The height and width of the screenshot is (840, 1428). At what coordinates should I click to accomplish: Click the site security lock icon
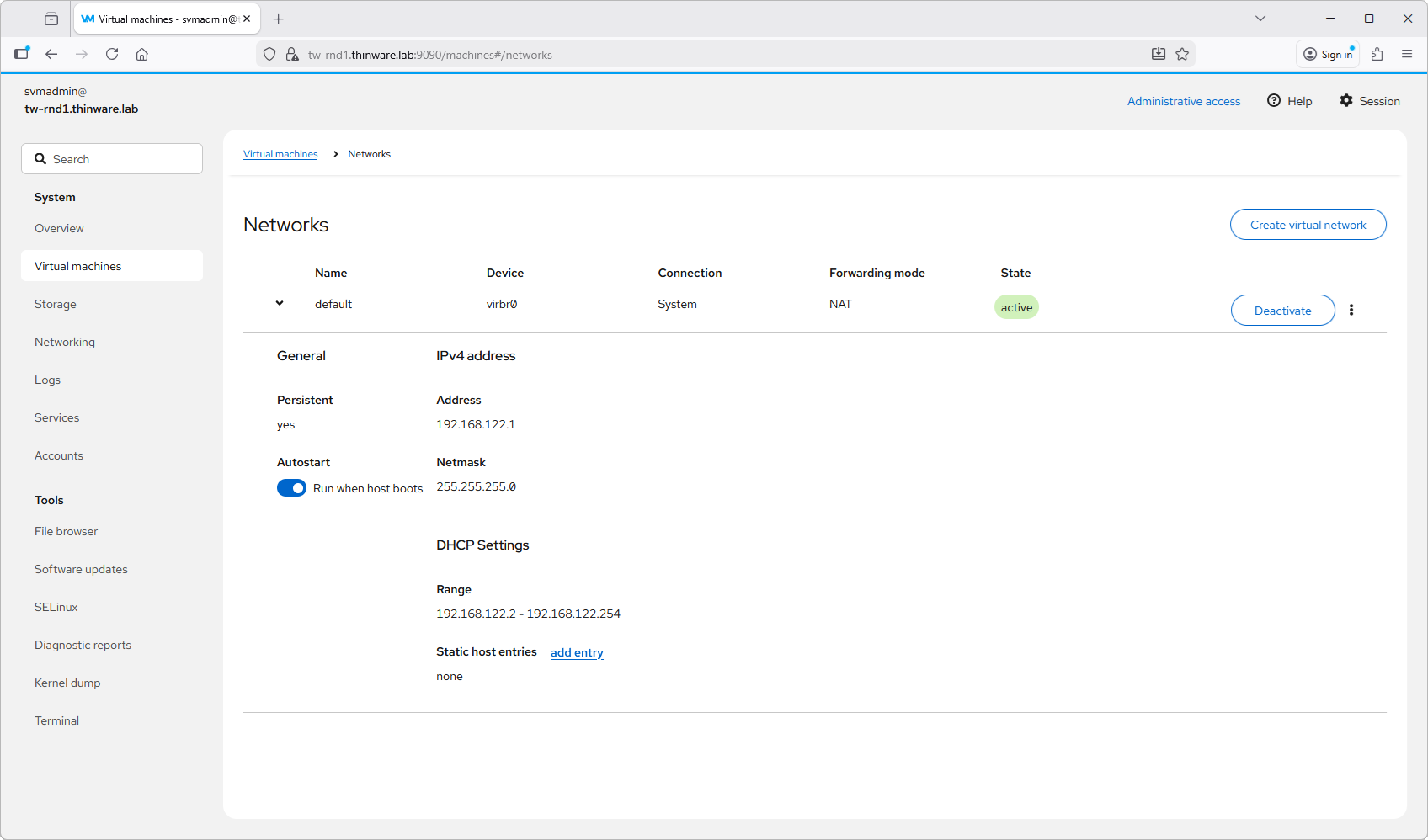[292, 54]
